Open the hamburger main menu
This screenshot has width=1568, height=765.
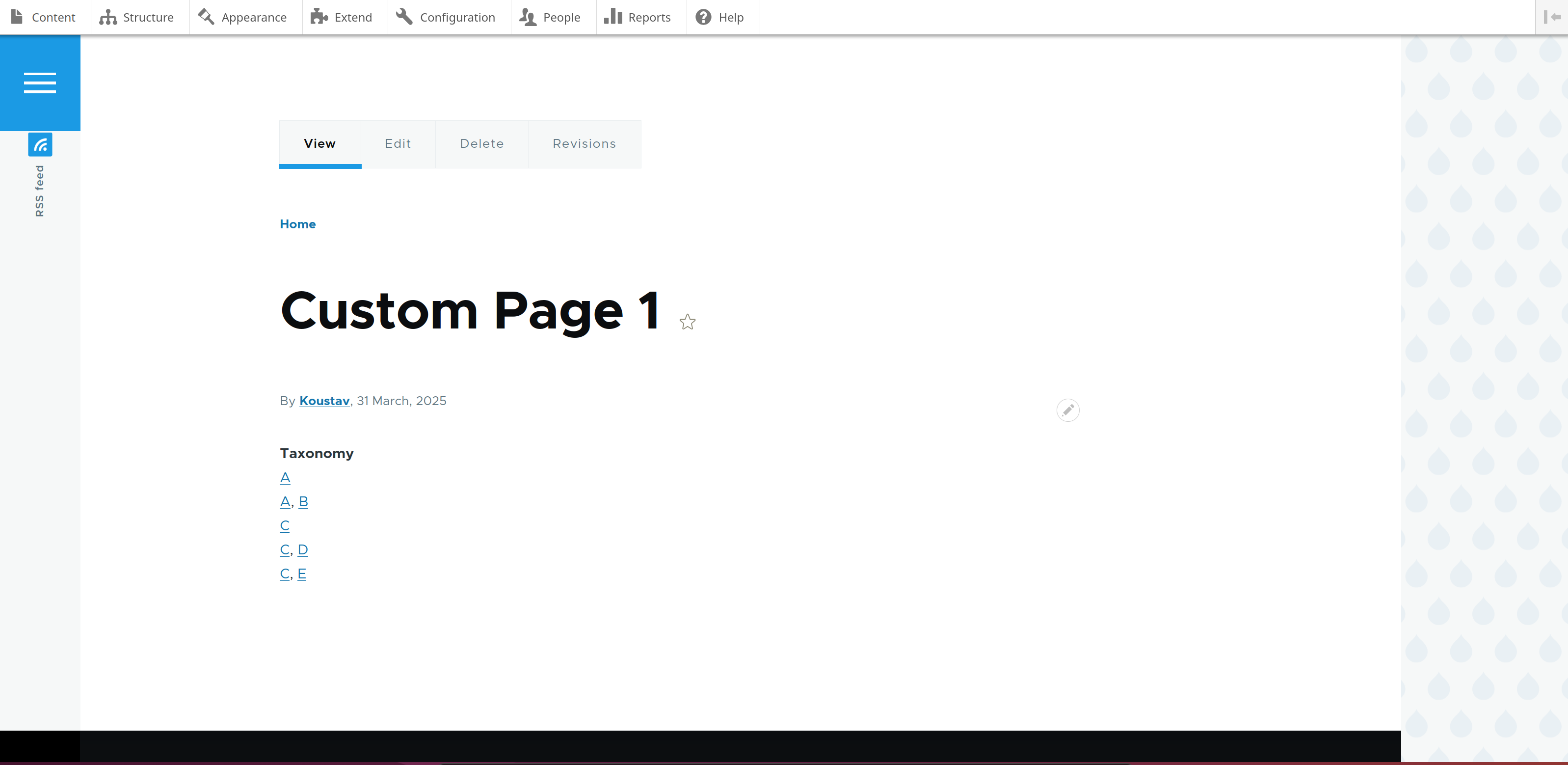pyautogui.click(x=40, y=83)
